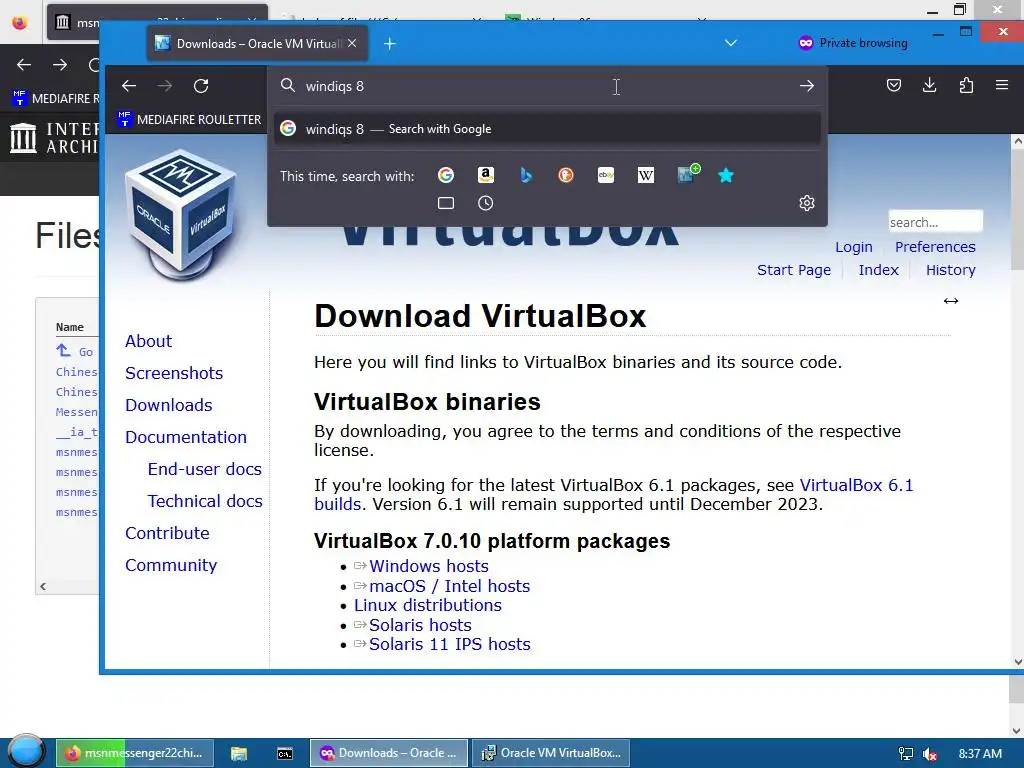This screenshot has width=1024, height=768.
Task: Open the Index link
Action: click(878, 270)
